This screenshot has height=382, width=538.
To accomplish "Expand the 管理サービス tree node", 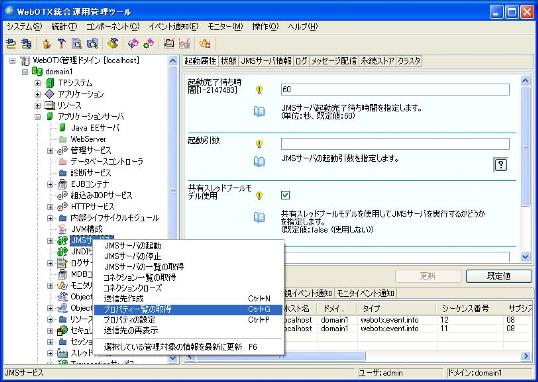I will coord(50,150).
